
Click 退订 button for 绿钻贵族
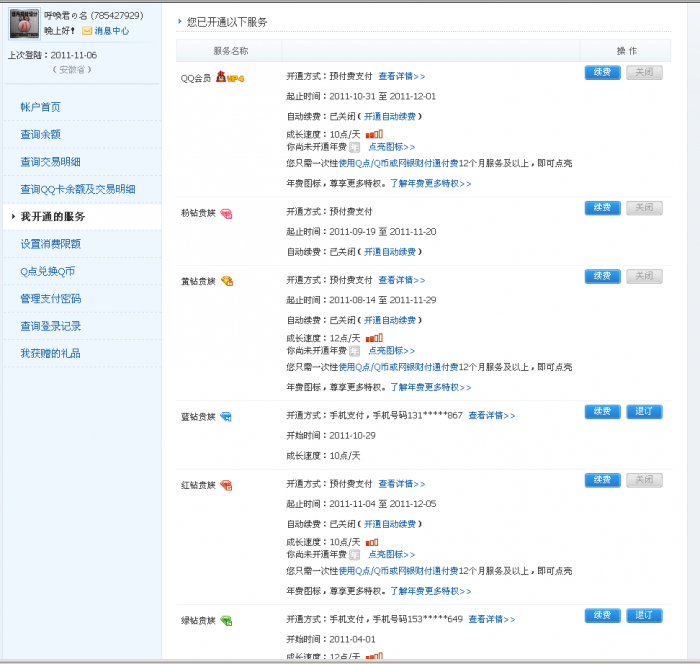point(644,616)
